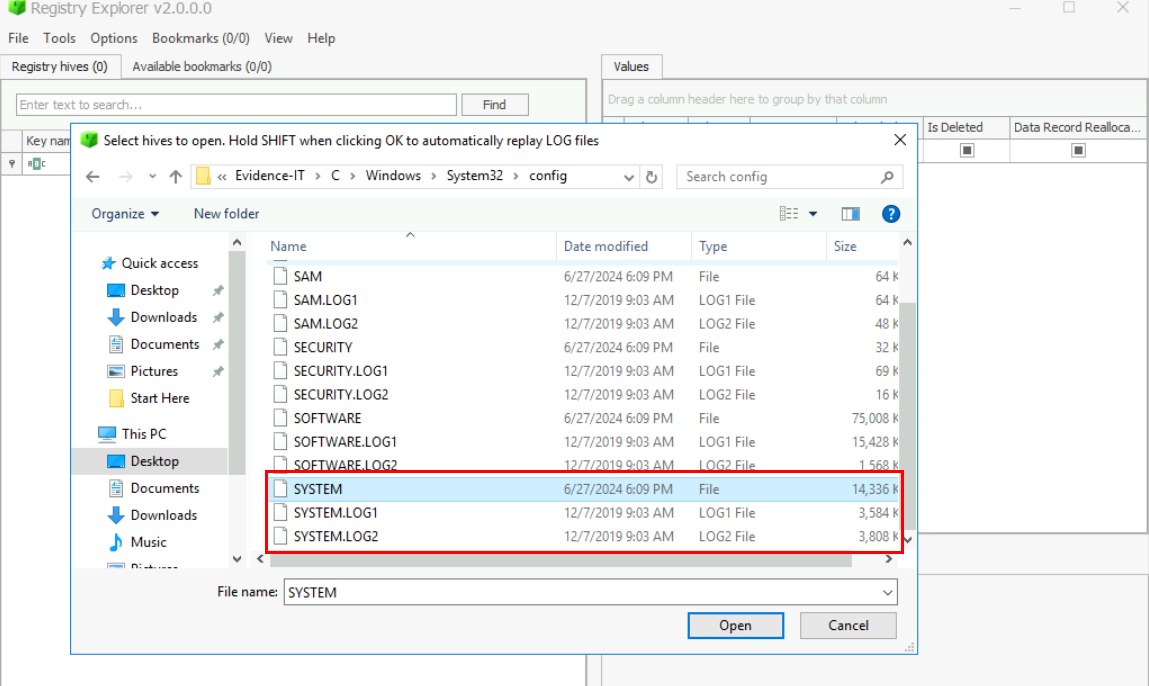Expand the Organize dropdown menu

click(125, 214)
